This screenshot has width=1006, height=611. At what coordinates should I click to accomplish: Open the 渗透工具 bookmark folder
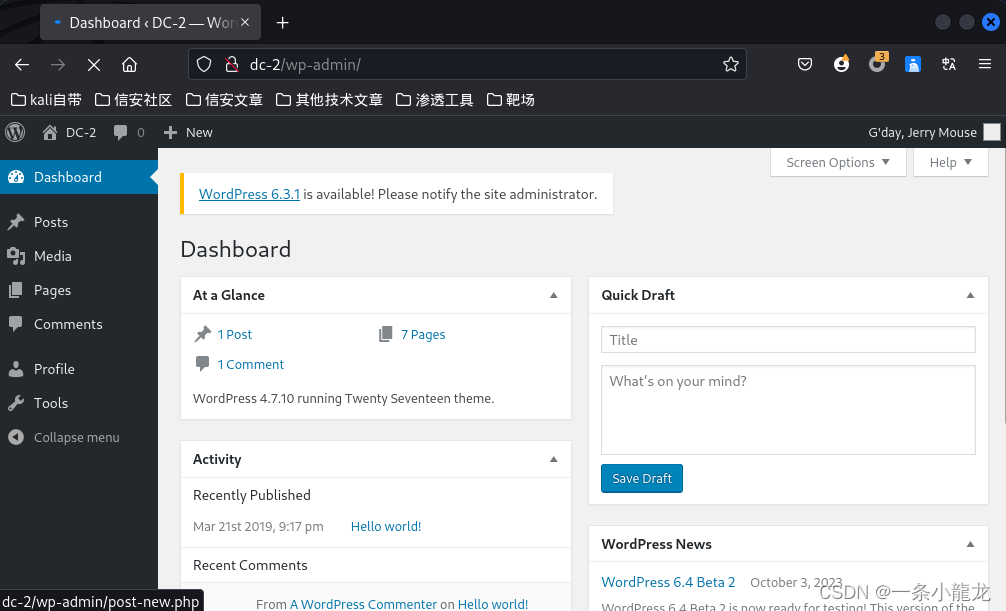(434, 99)
